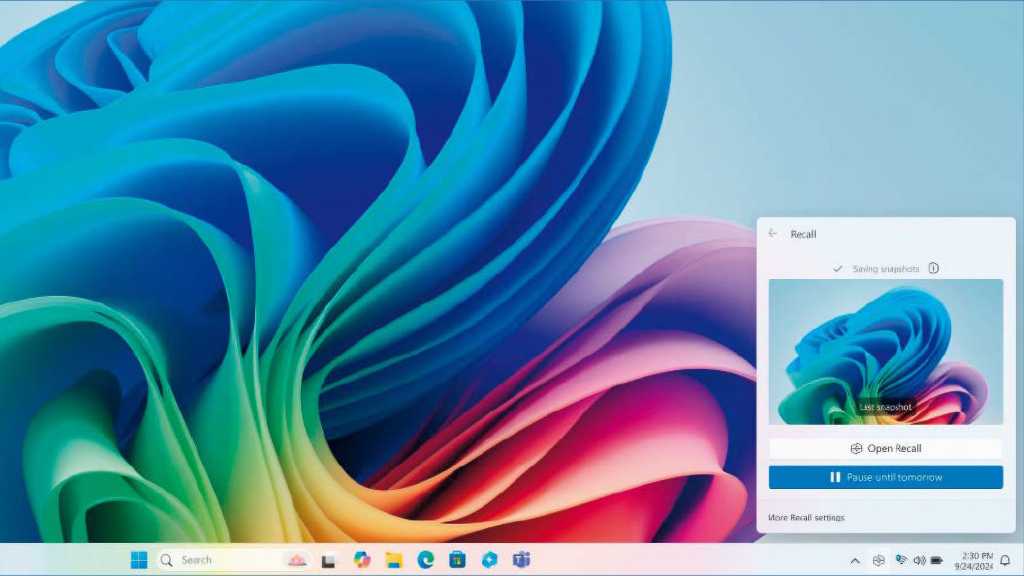Open the Start menu
The width and height of the screenshot is (1024, 576).
pos(138,561)
